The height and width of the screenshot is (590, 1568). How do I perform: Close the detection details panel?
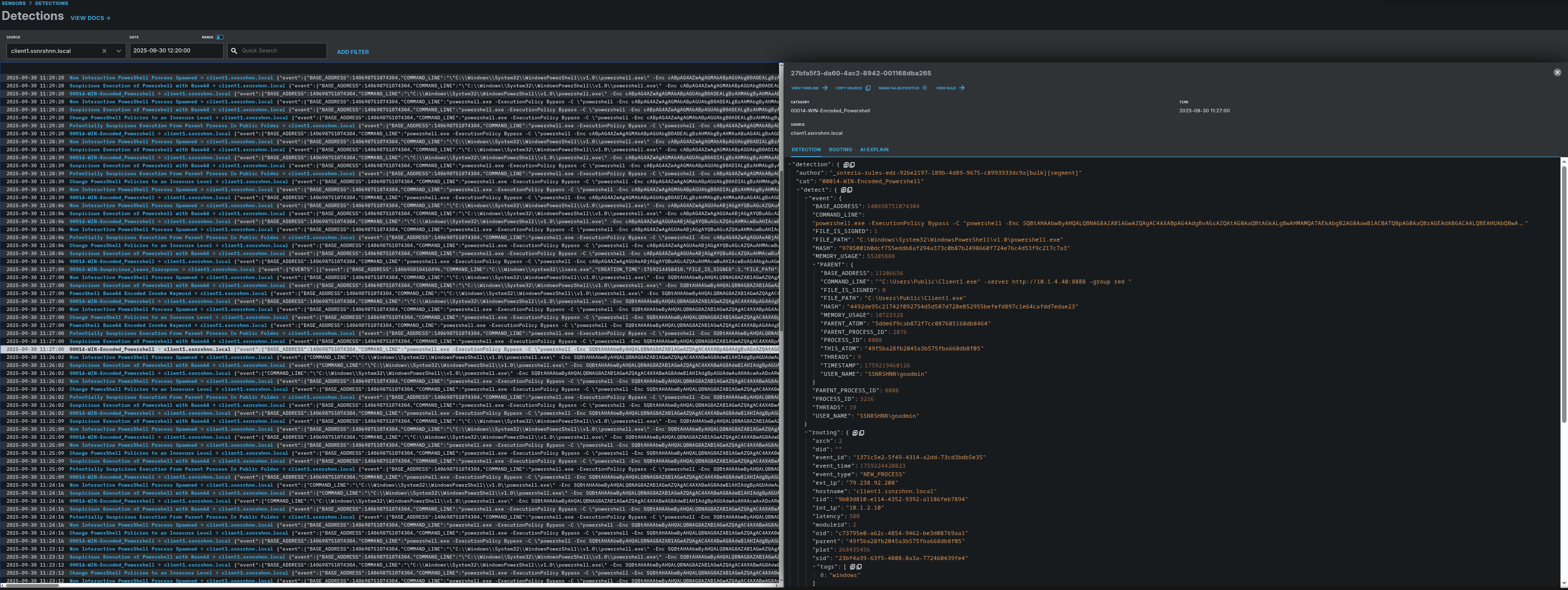click(x=1557, y=72)
